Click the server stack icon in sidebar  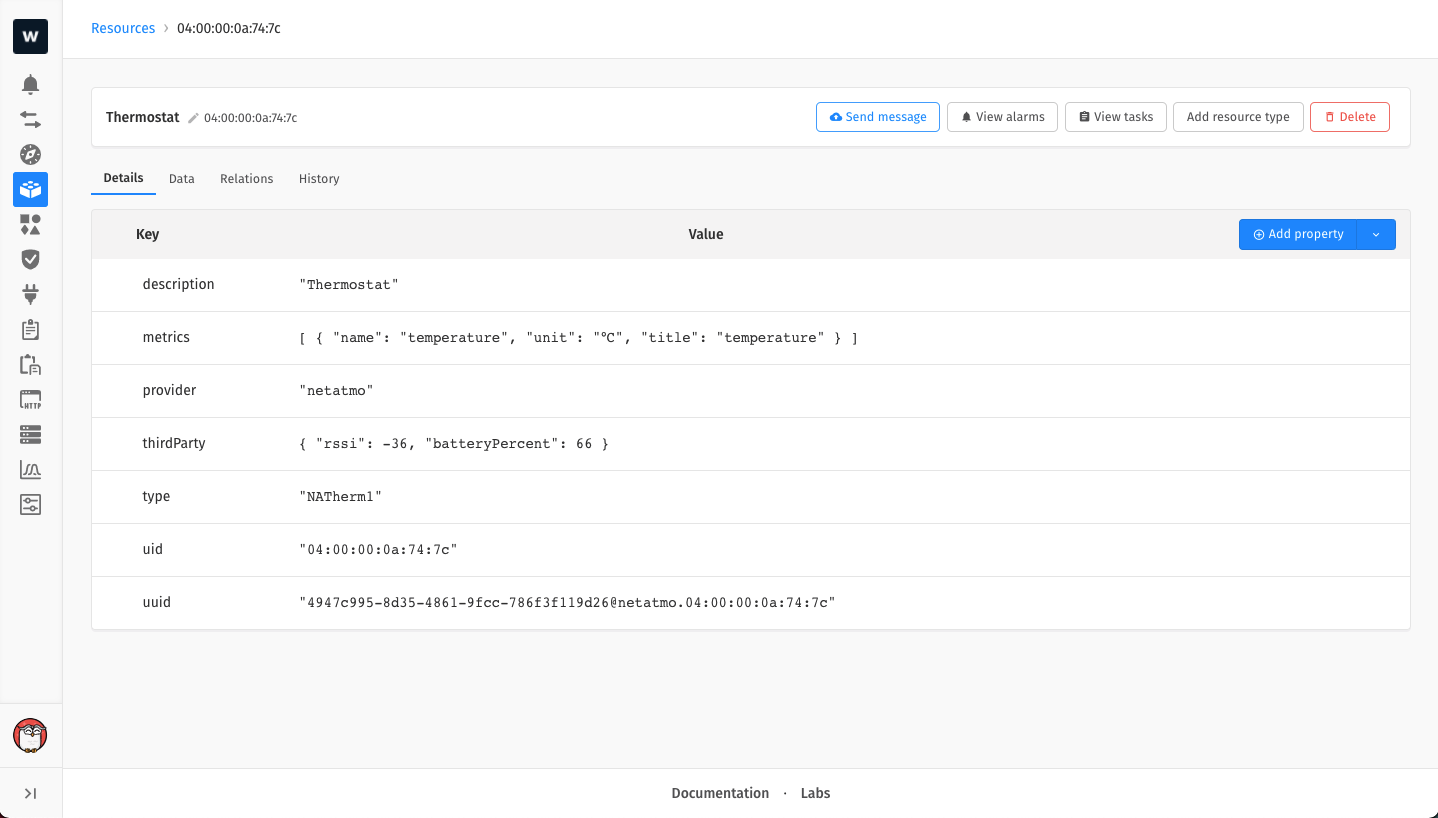click(x=30, y=435)
